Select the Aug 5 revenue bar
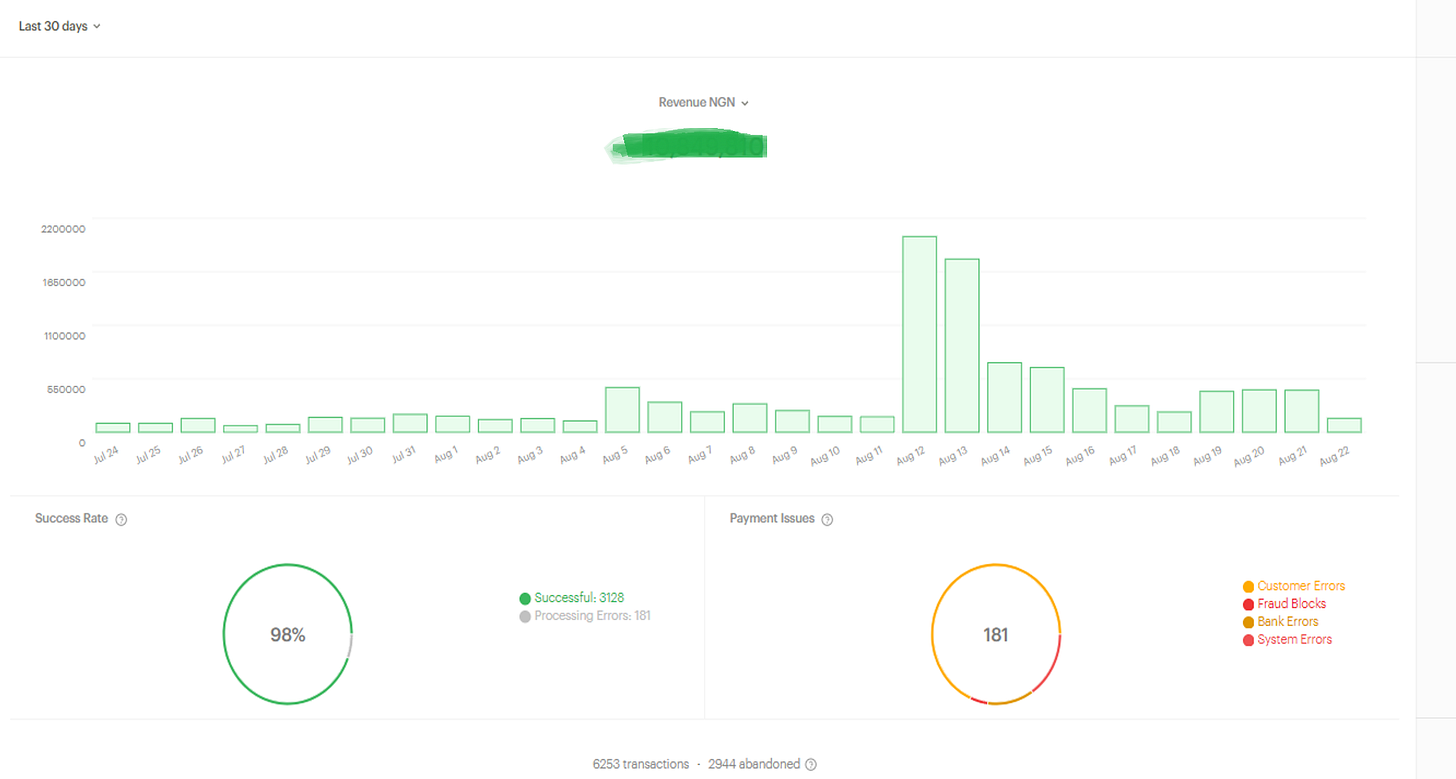The image size is (1456, 779). [622, 410]
